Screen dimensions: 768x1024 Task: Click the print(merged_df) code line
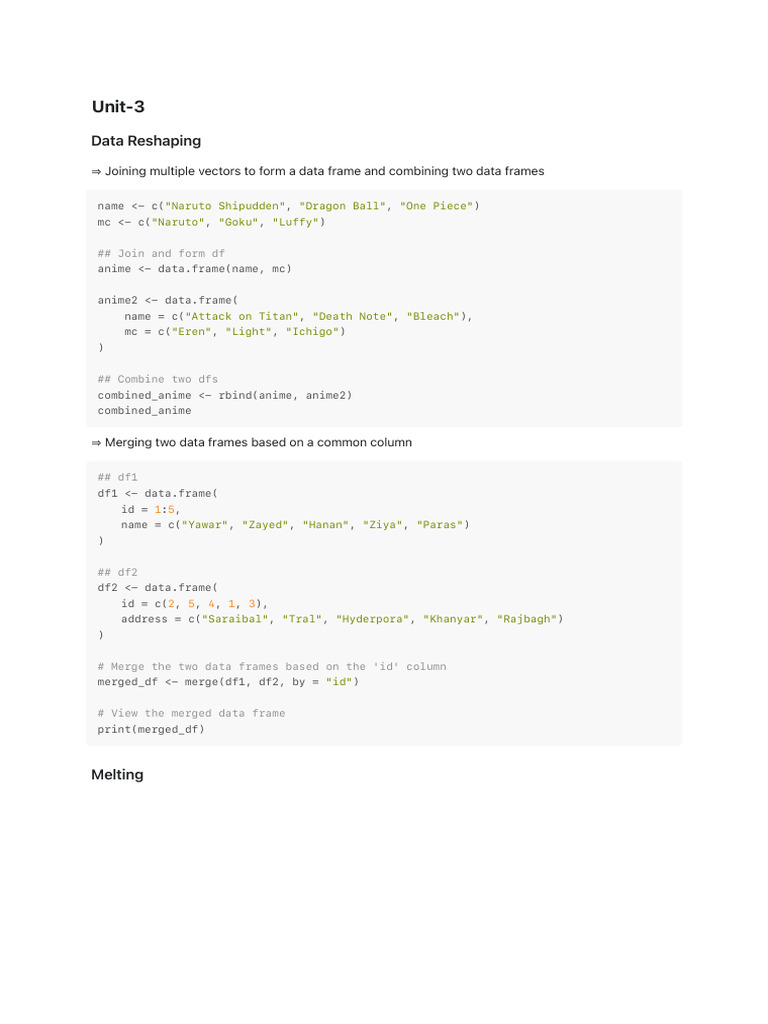(150, 729)
